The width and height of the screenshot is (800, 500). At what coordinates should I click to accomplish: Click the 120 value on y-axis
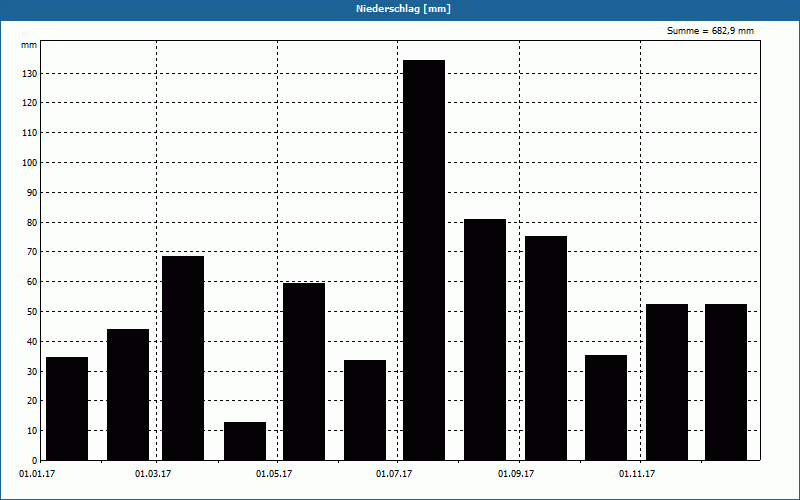[x=30, y=103]
